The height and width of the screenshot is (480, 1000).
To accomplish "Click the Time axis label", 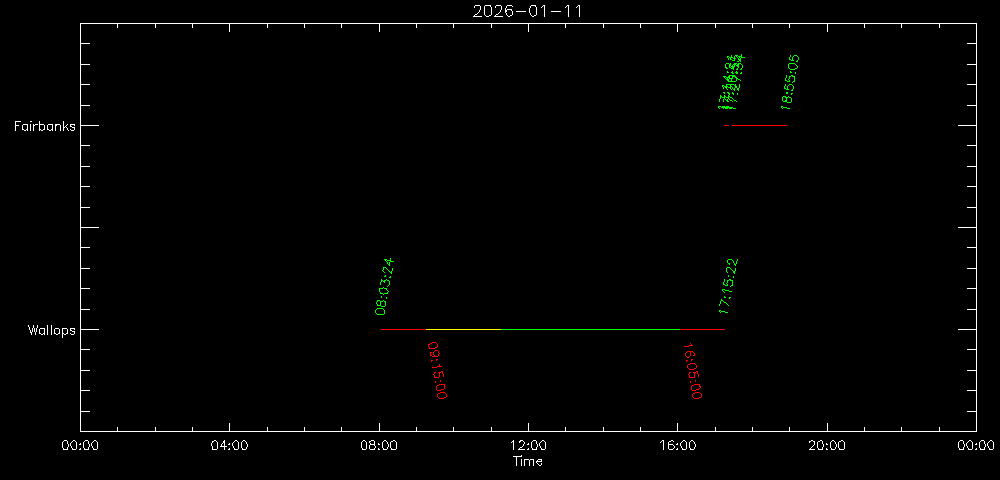I will [528, 462].
